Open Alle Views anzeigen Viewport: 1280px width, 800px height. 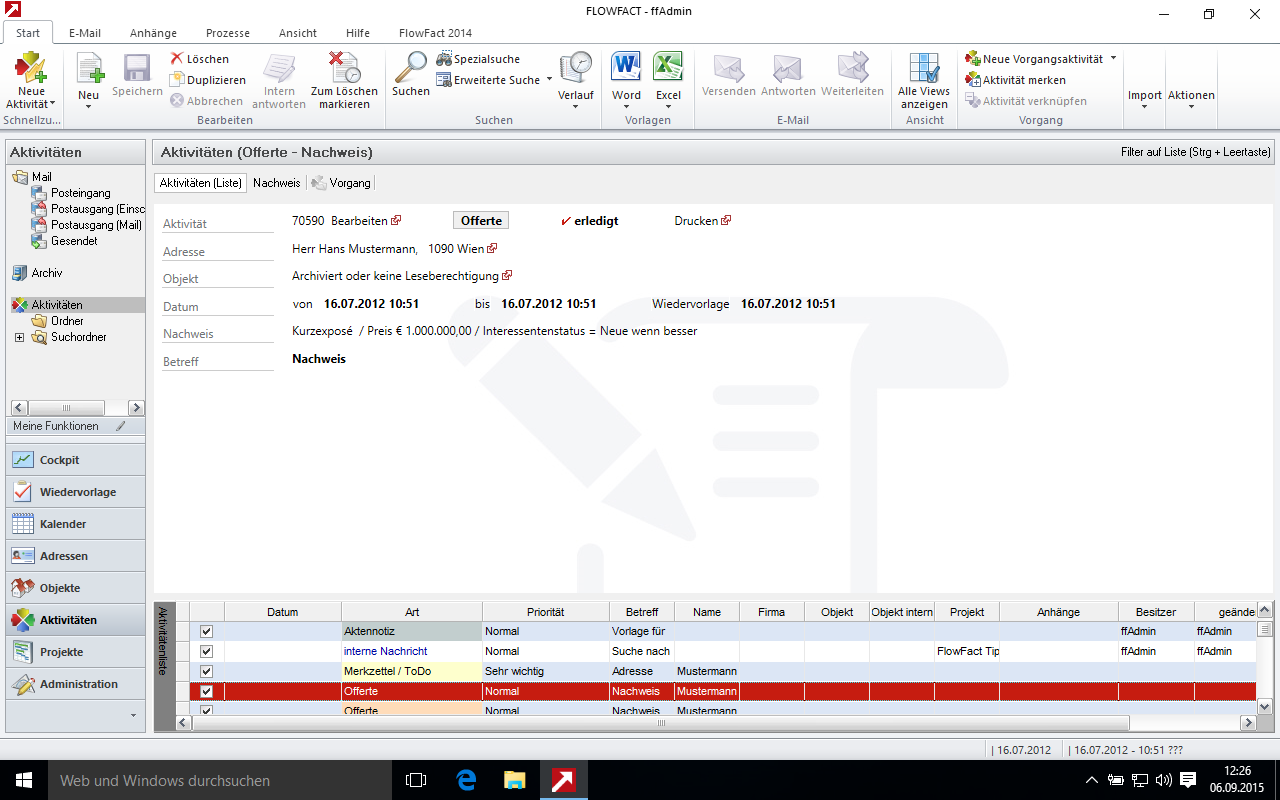pos(924,68)
